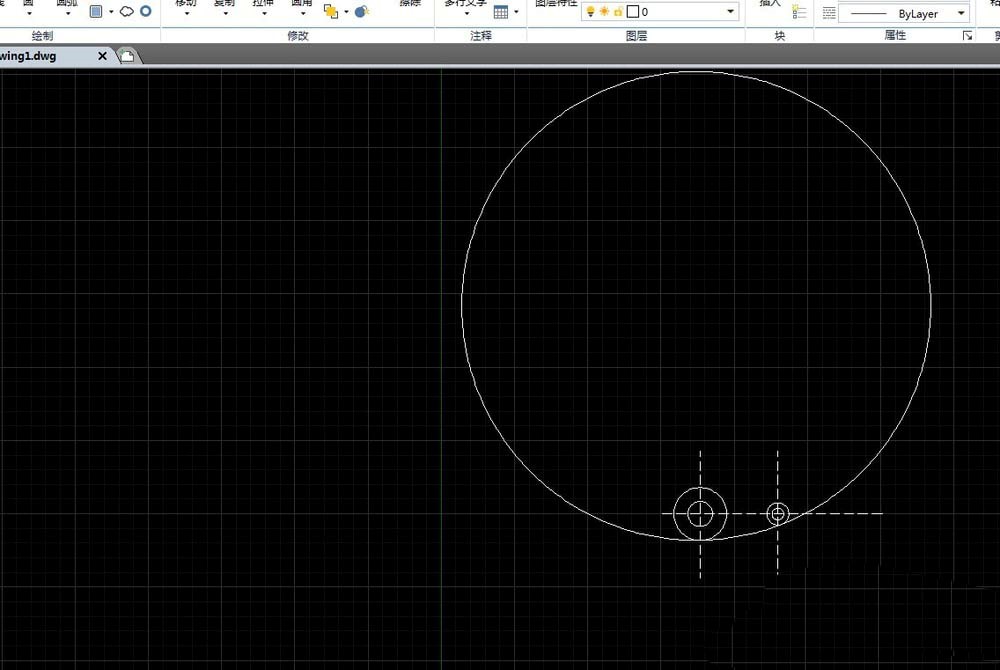Screen dimensions: 1000x670
Task: Select the hatch/gradient tool icon
Action: tap(96, 12)
